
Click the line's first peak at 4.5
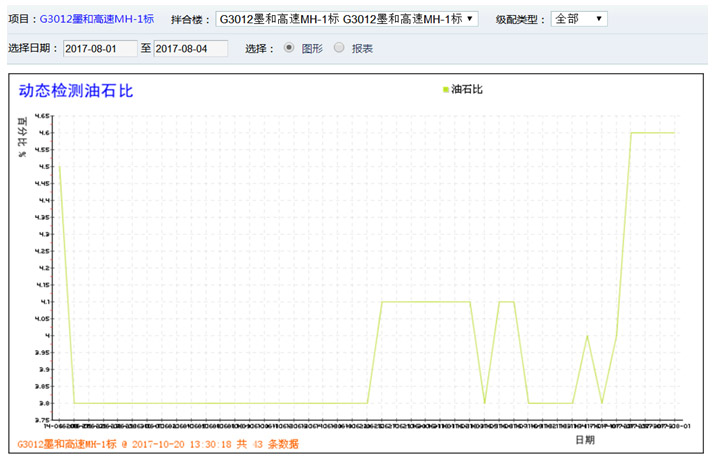(60, 167)
